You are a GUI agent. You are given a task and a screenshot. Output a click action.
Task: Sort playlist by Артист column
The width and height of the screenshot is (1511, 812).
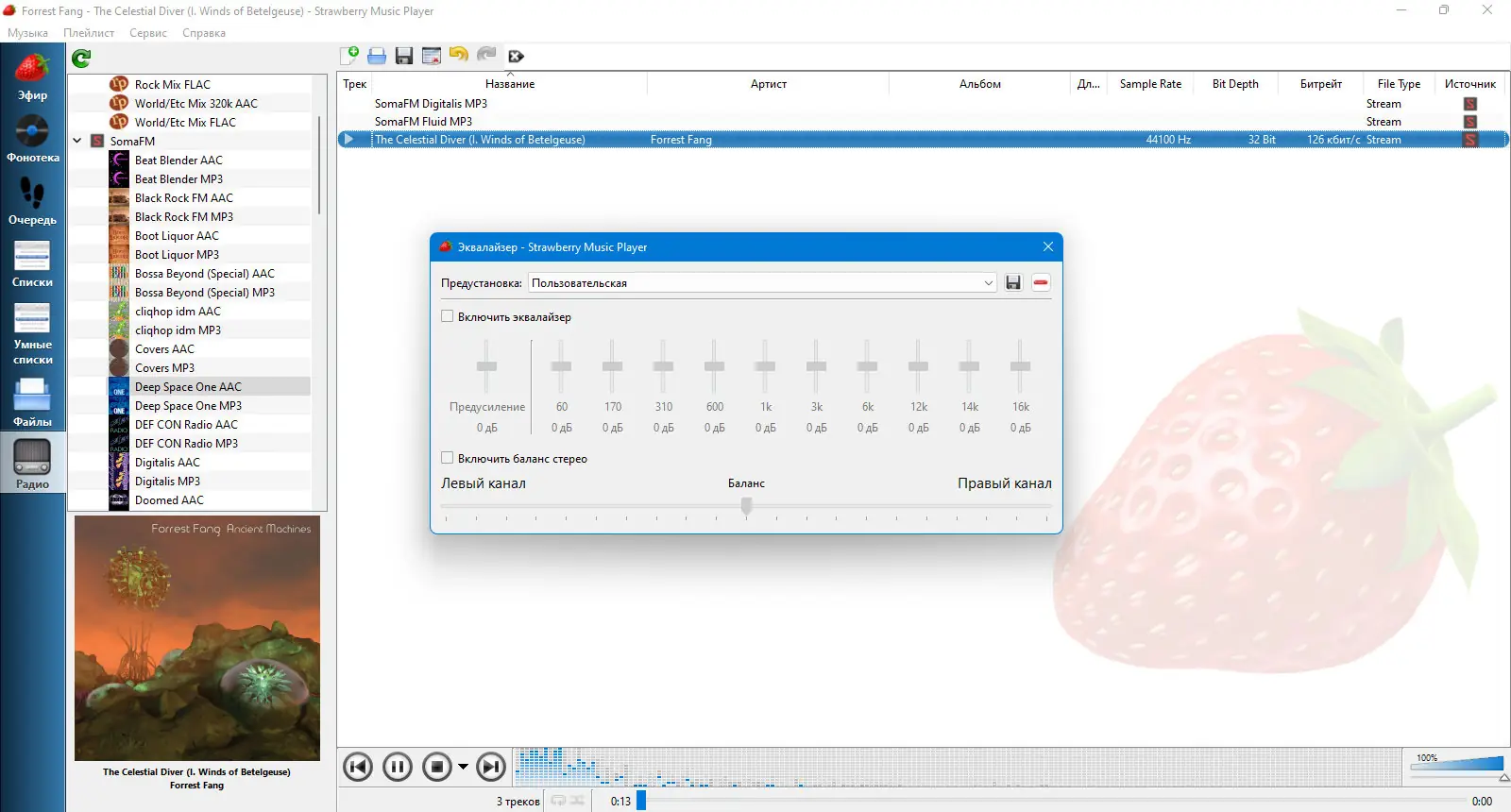pos(769,84)
